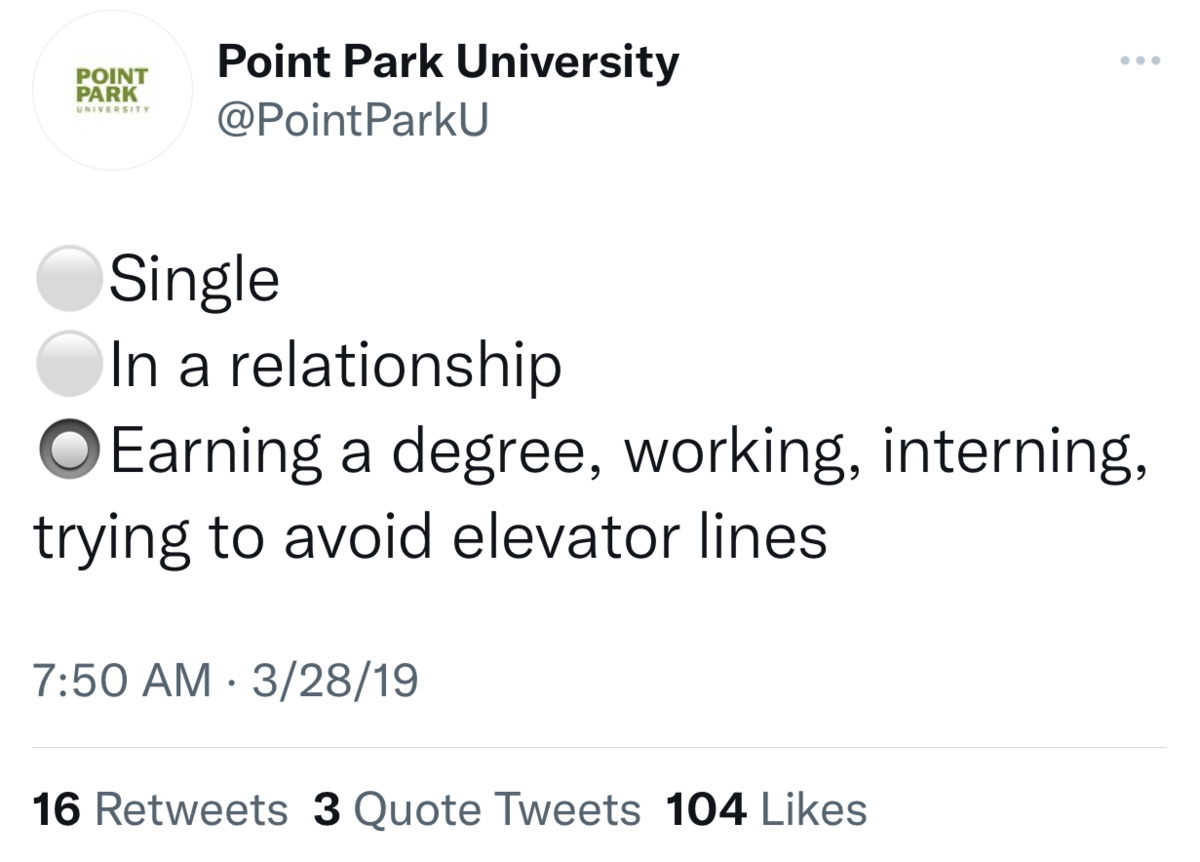Click the Point Park University profile avatar
Screen dimensions: 1200x862
(x=113, y=90)
